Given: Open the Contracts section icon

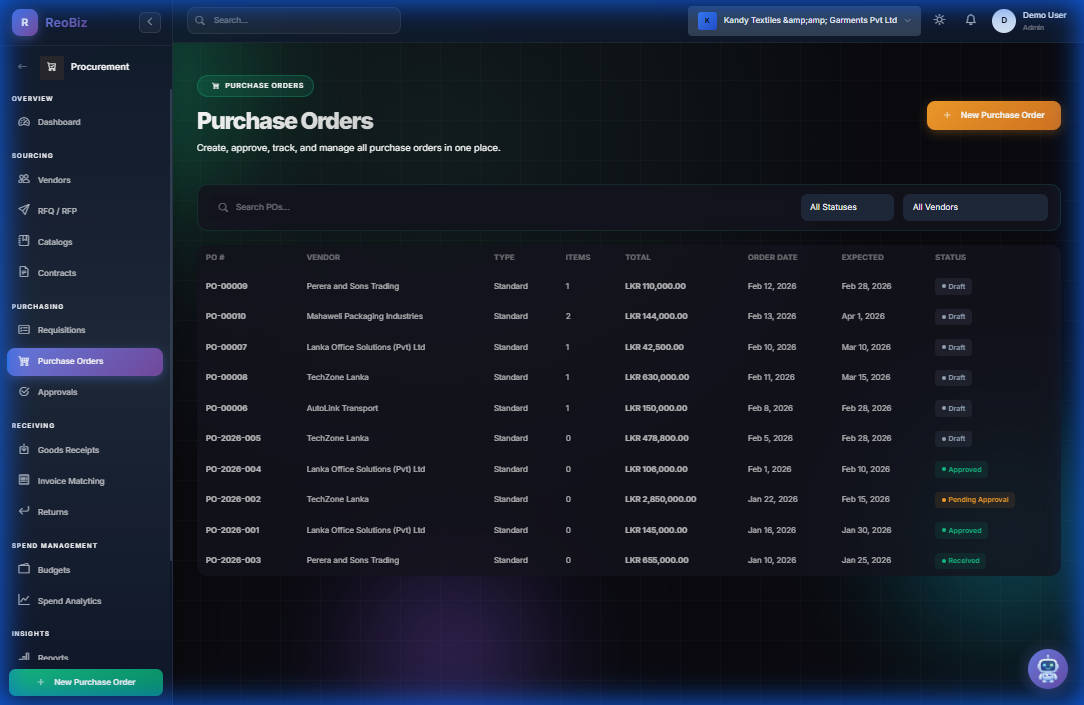Looking at the screenshot, I should (22, 272).
